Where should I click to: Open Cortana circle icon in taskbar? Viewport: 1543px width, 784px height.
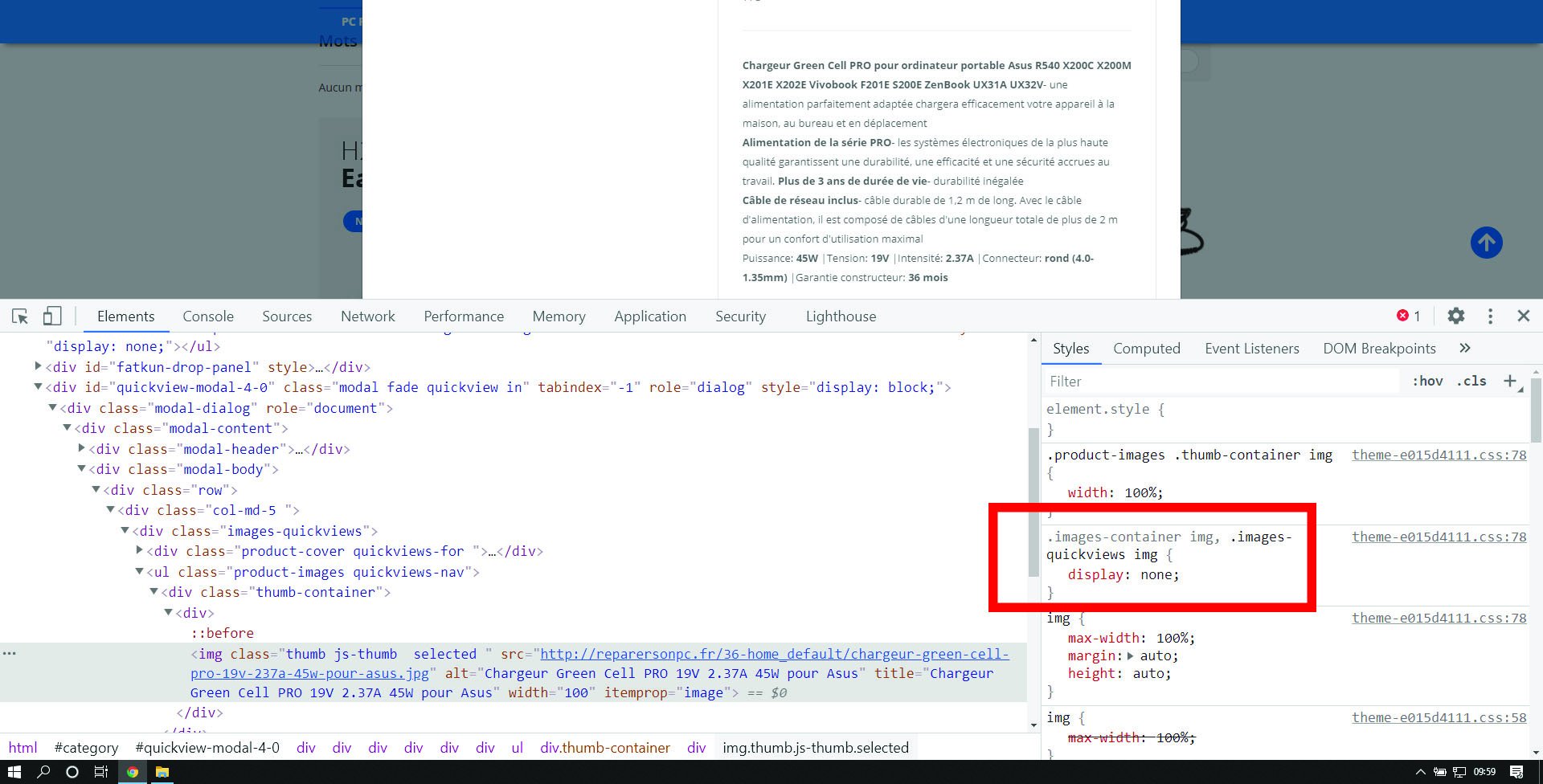point(72,772)
